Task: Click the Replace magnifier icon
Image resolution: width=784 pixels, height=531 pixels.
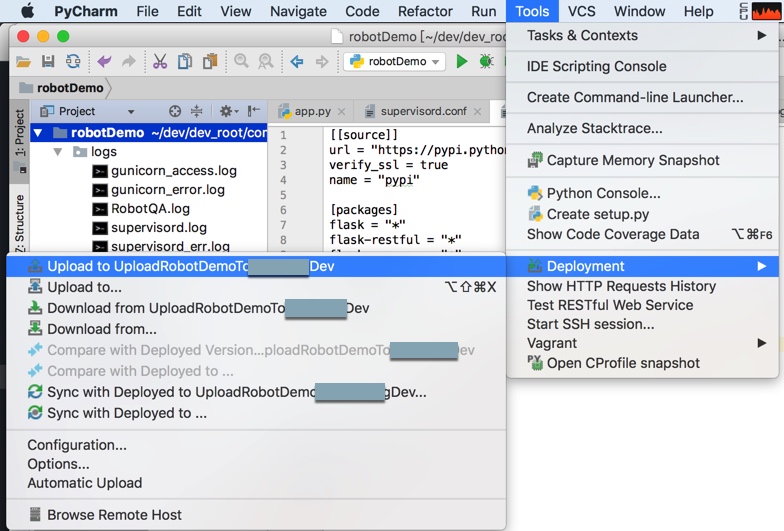Action: click(266, 62)
